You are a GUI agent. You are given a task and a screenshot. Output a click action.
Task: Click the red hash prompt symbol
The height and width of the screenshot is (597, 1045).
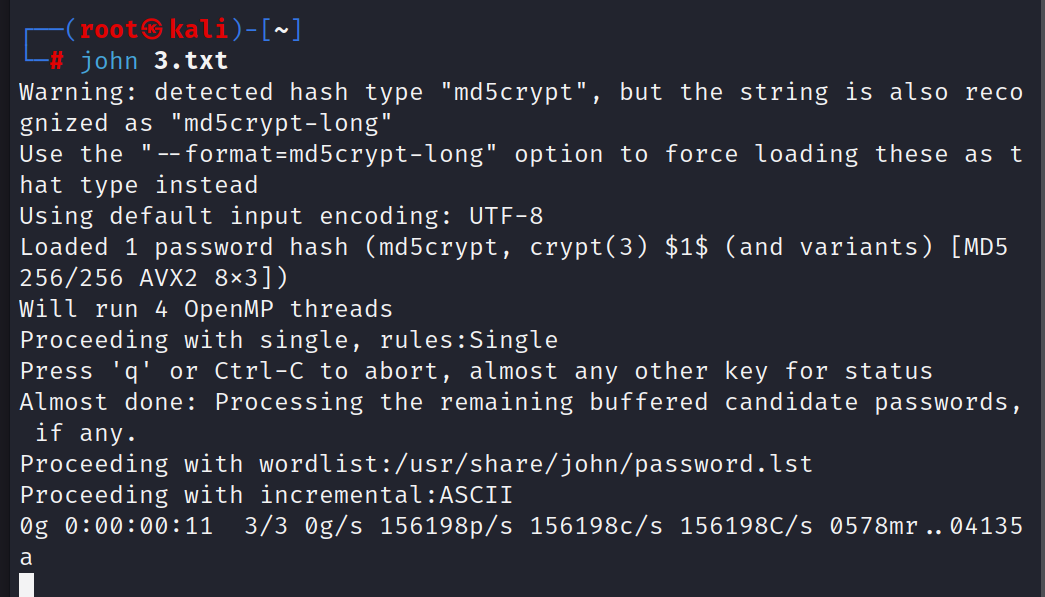pyautogui.click(x=57, y=61)
